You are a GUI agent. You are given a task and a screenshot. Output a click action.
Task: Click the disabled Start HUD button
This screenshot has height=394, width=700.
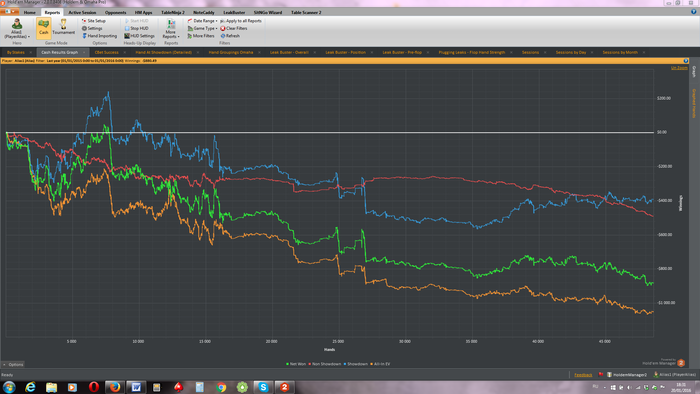[x=137, y=21]
